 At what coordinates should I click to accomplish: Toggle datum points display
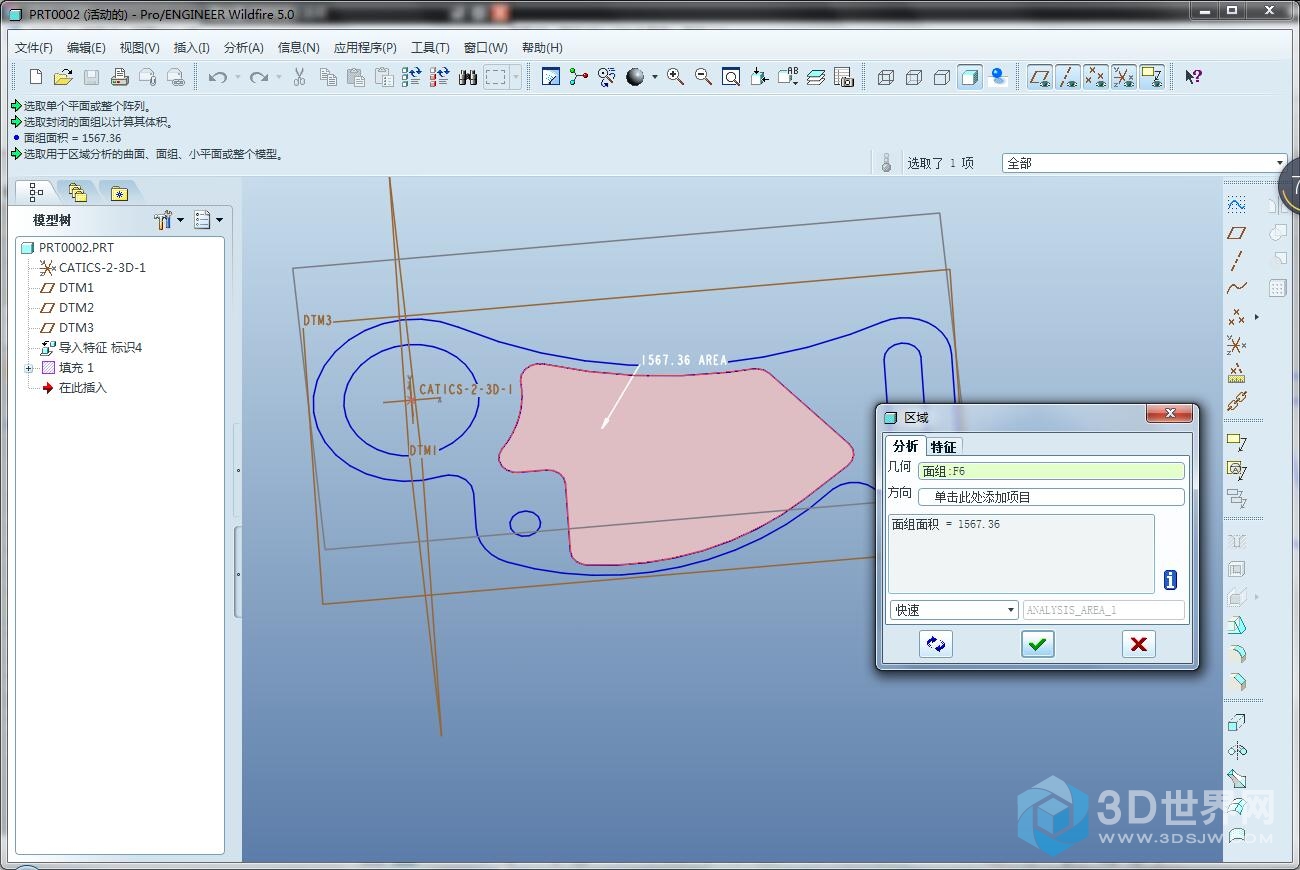click(x=1096, y=77)
